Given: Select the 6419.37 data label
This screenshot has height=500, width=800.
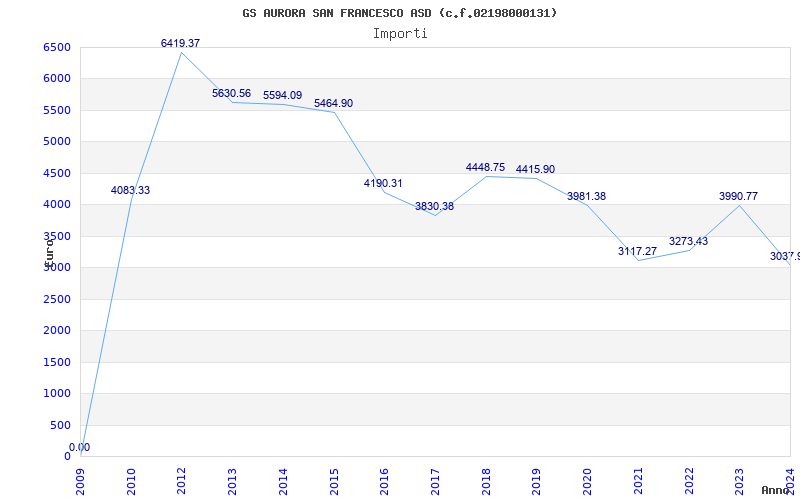Looking at the screenshot, I should (x=181, y=43).
